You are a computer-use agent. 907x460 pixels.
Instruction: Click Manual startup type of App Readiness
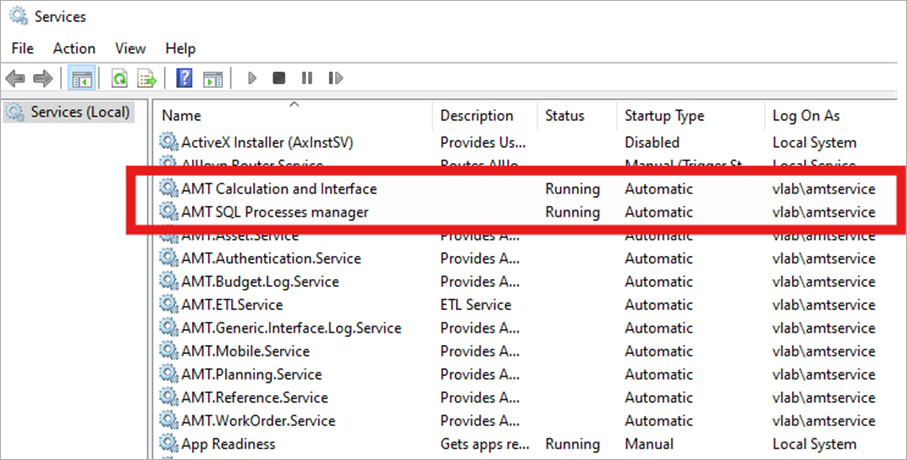click(x=649, y=444)
